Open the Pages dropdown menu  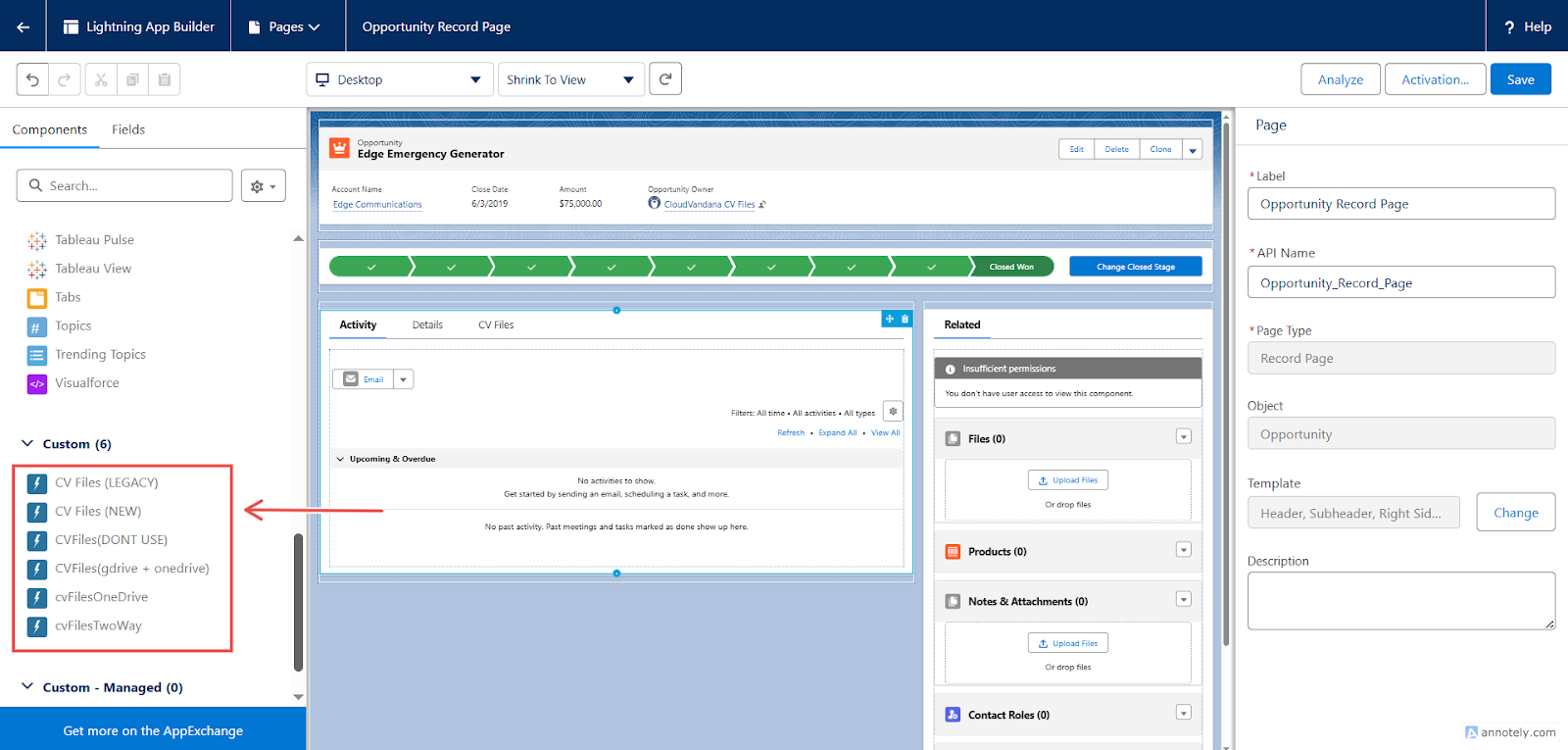[x=284, y=26]
